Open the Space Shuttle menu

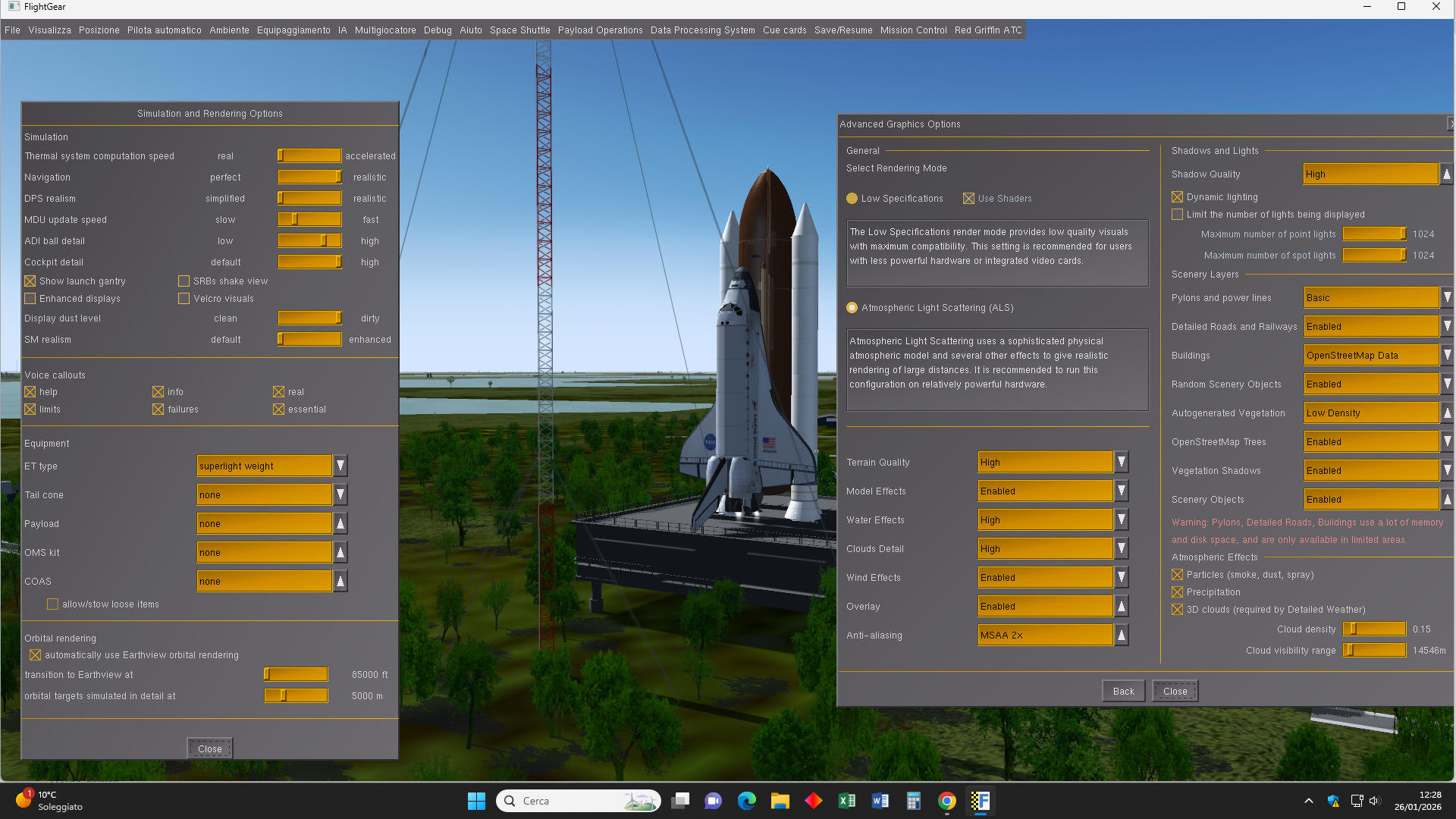point(519,30)
